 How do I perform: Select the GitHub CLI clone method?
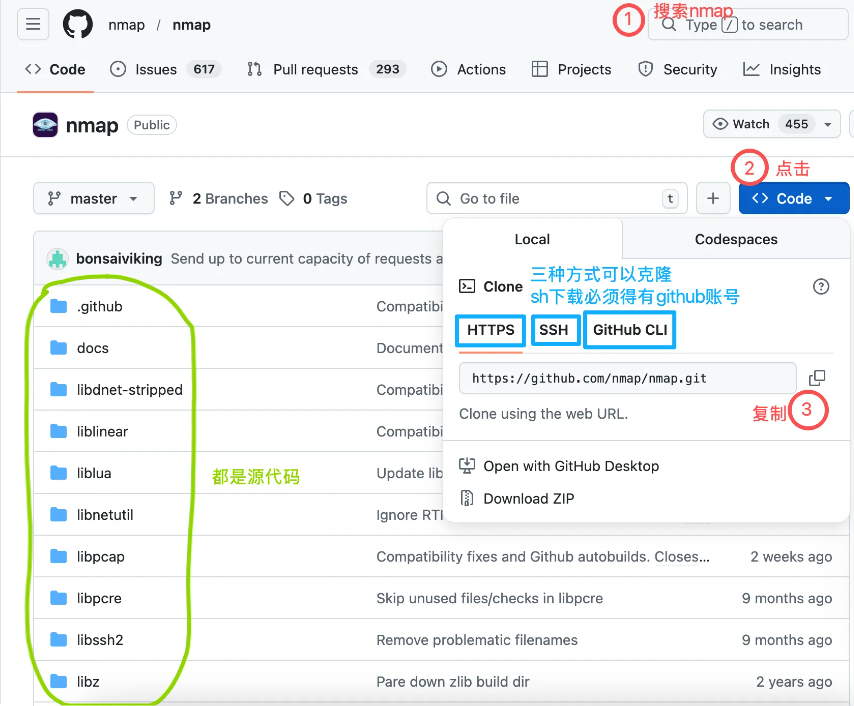[630, 330]
